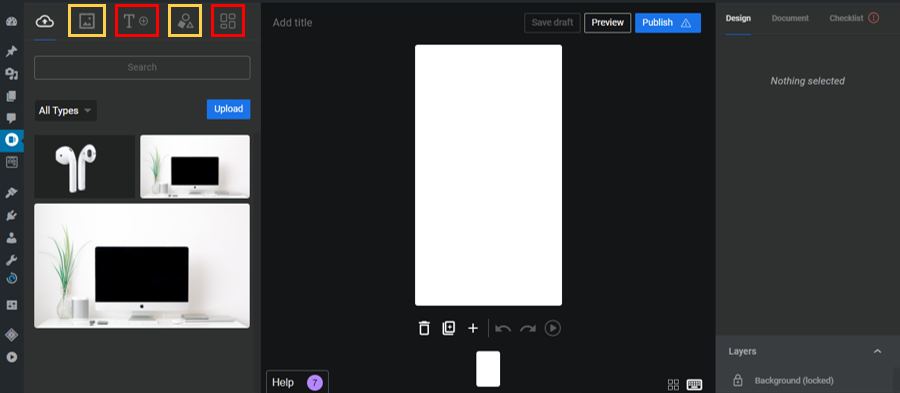Open the Shapes tab
The height and width of the screenshot is (393, 900).
click(185, 21)
